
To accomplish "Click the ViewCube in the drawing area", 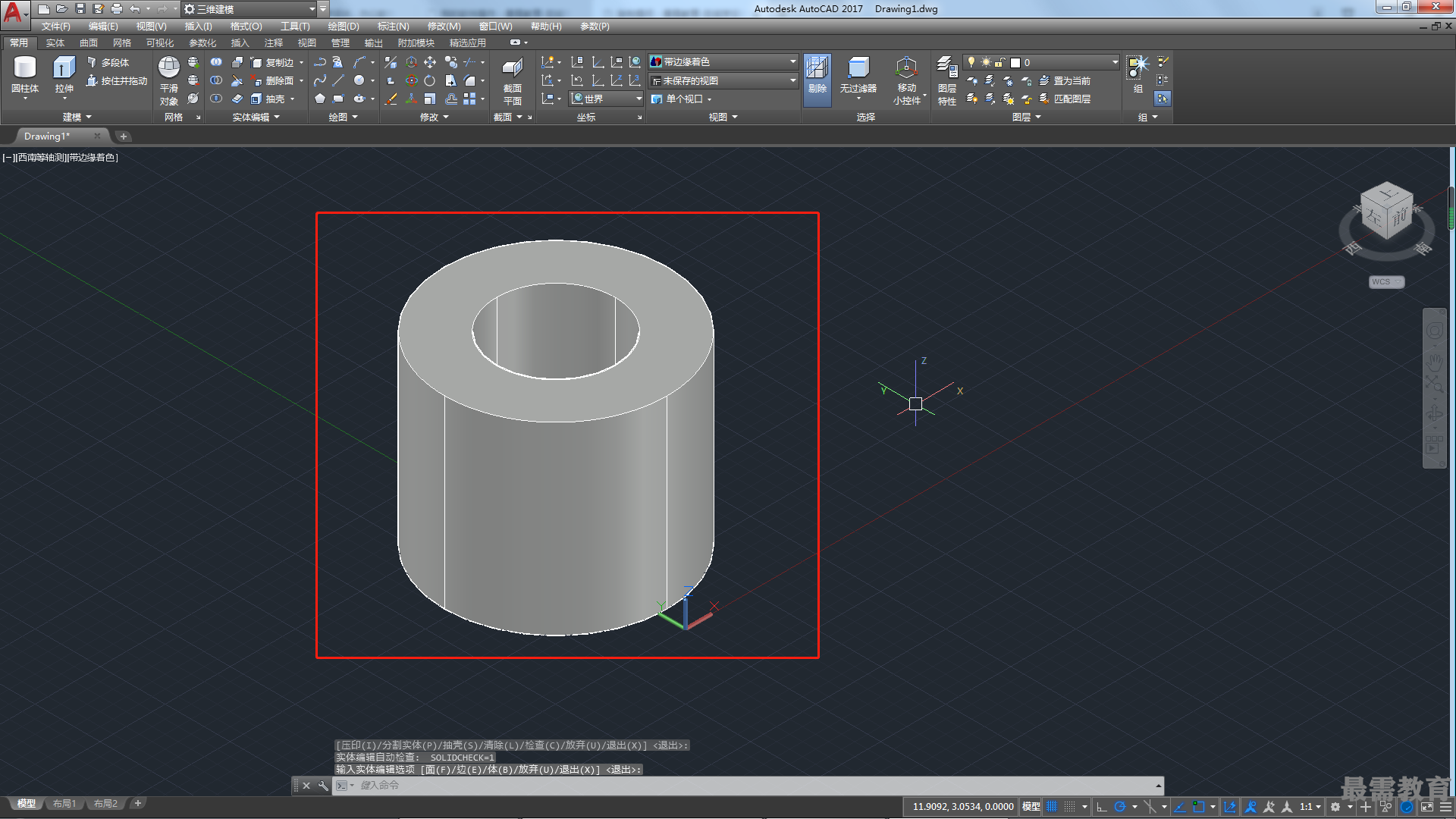I will click(x=1386, y=212).
